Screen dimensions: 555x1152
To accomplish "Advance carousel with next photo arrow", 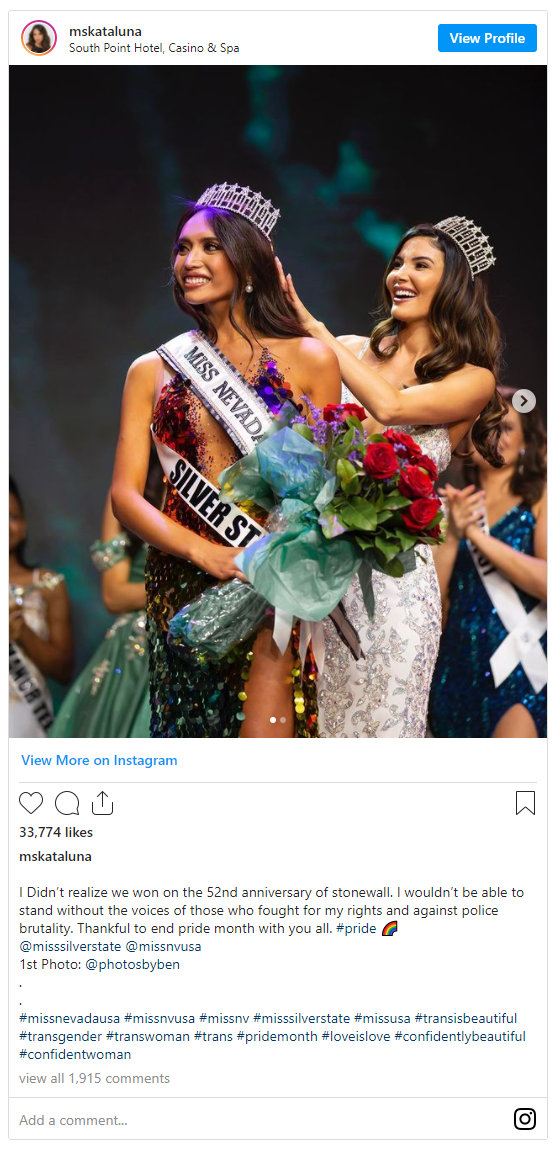I will pos(523,401).
